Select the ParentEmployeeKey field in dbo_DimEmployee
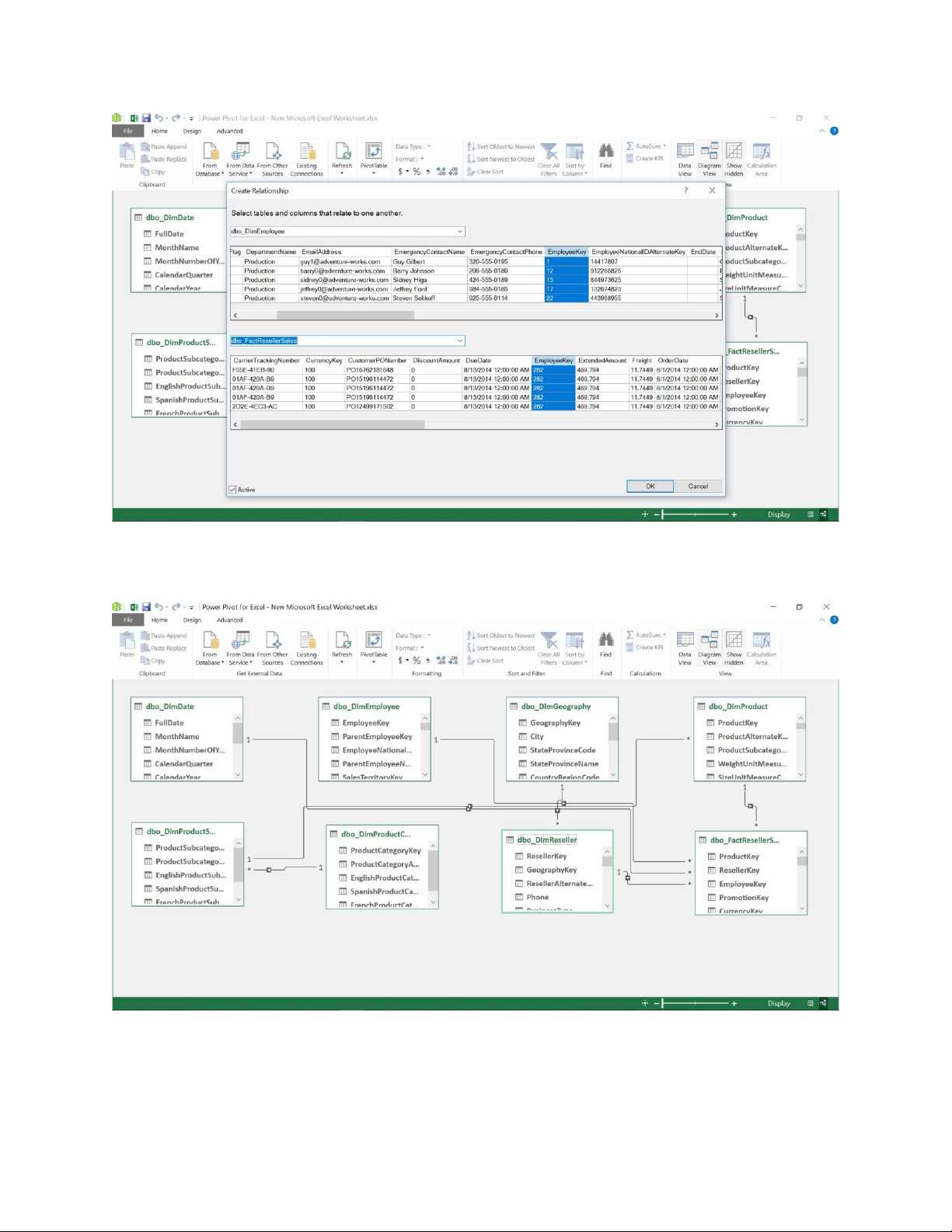This screenshot has width=952, height=1232. (377, 737)
